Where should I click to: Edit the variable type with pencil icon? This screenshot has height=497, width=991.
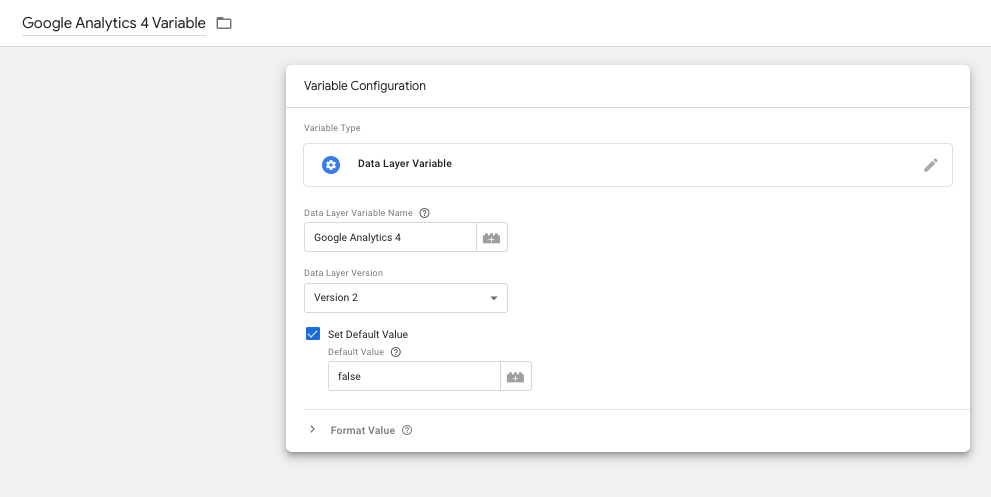(930, 165)
